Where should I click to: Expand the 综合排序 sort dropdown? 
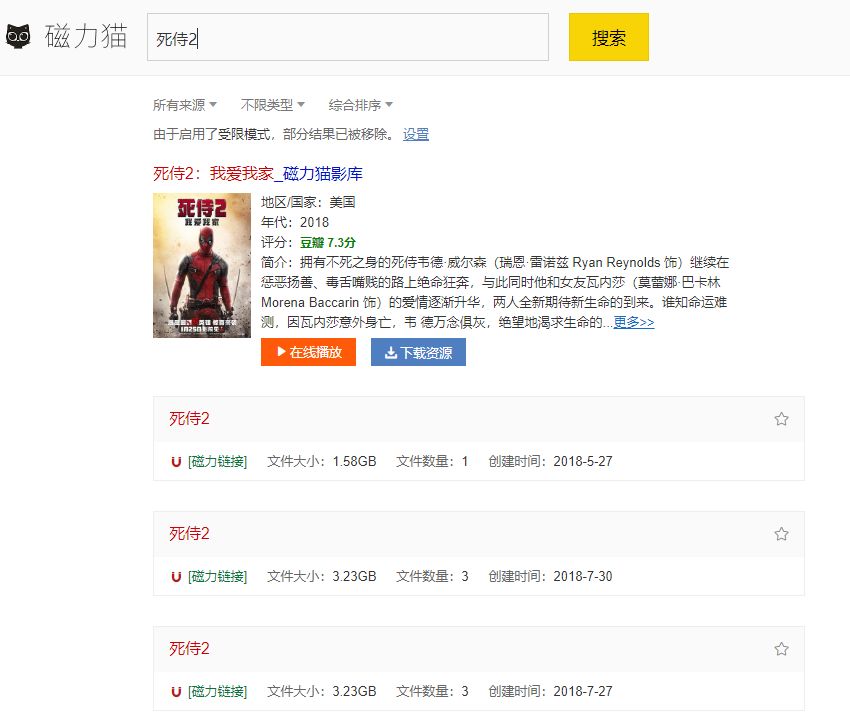(360, 105)
